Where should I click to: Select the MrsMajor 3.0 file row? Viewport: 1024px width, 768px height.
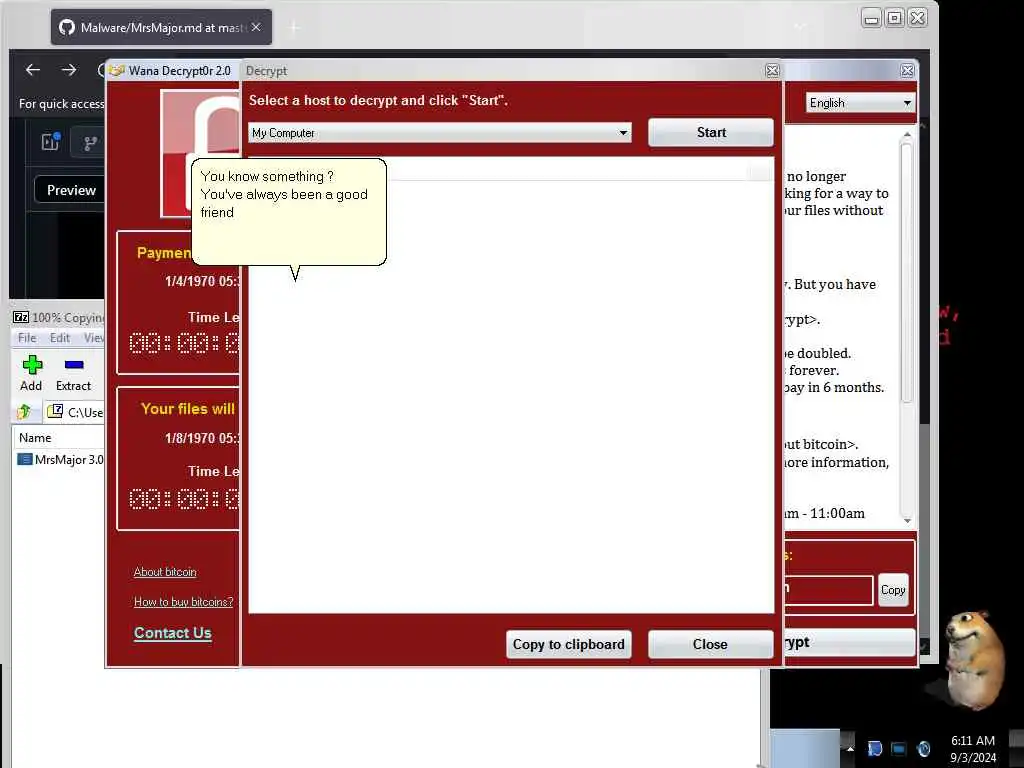[60, 460]
